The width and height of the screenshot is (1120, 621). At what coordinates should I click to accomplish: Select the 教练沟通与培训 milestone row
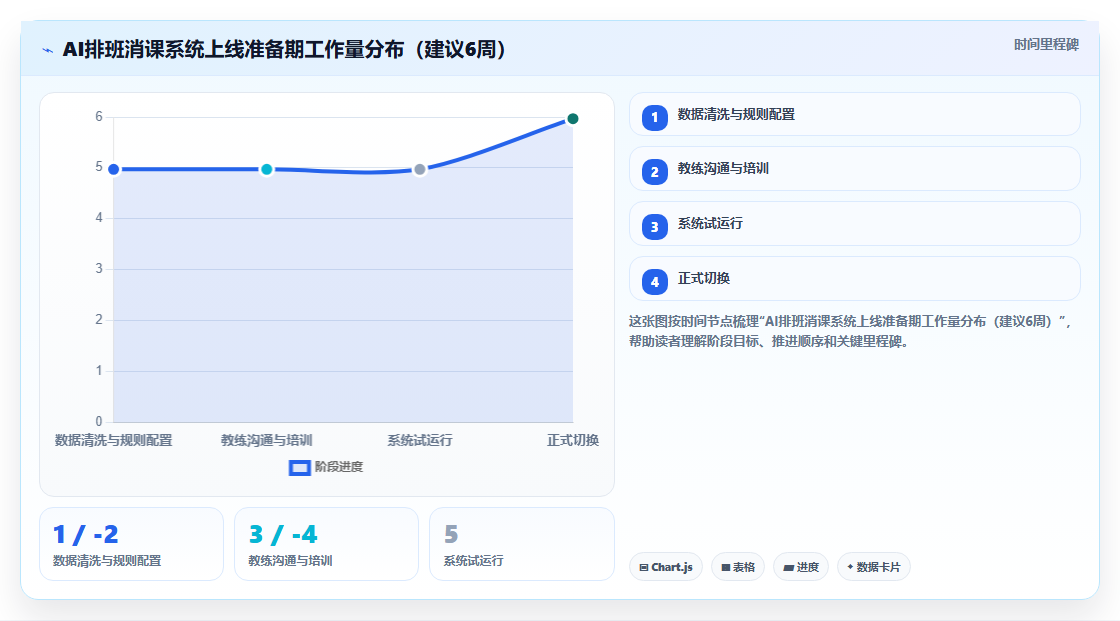[854, 169]
